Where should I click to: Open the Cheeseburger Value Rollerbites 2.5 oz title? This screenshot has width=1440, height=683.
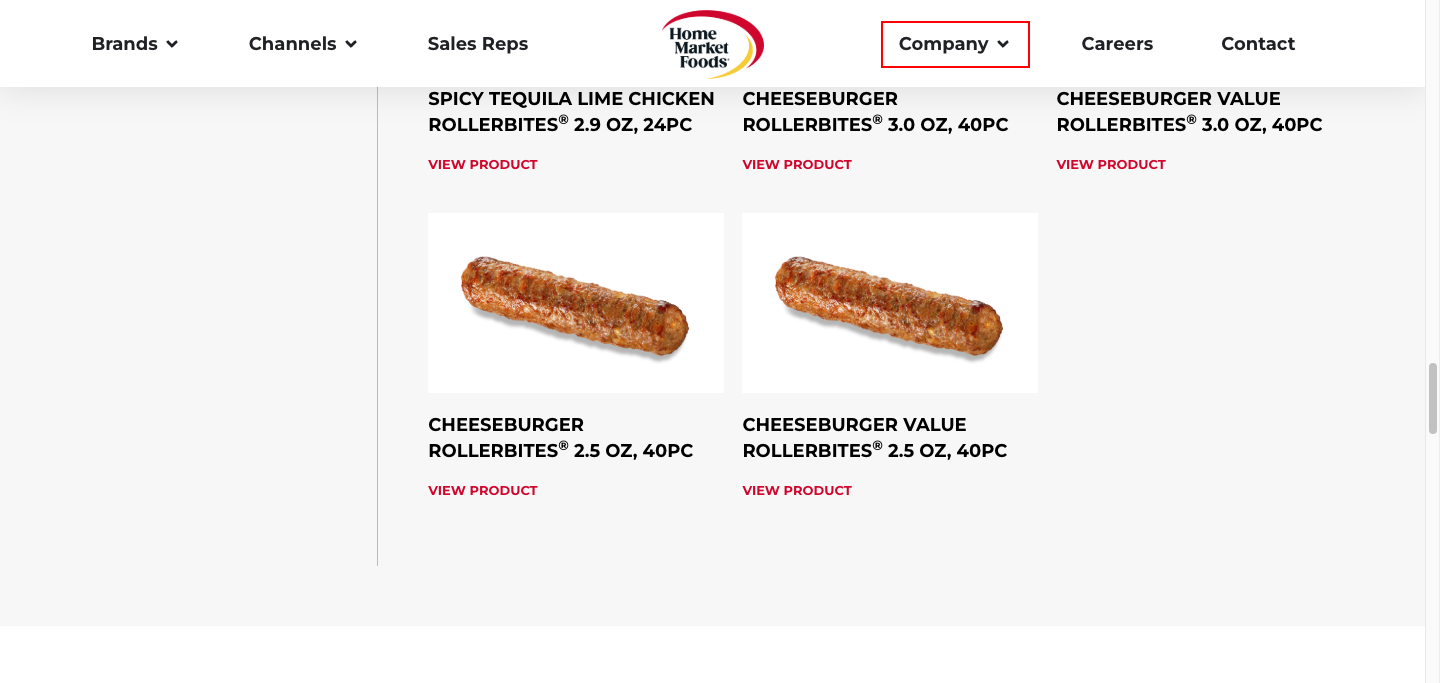point(874,438)
